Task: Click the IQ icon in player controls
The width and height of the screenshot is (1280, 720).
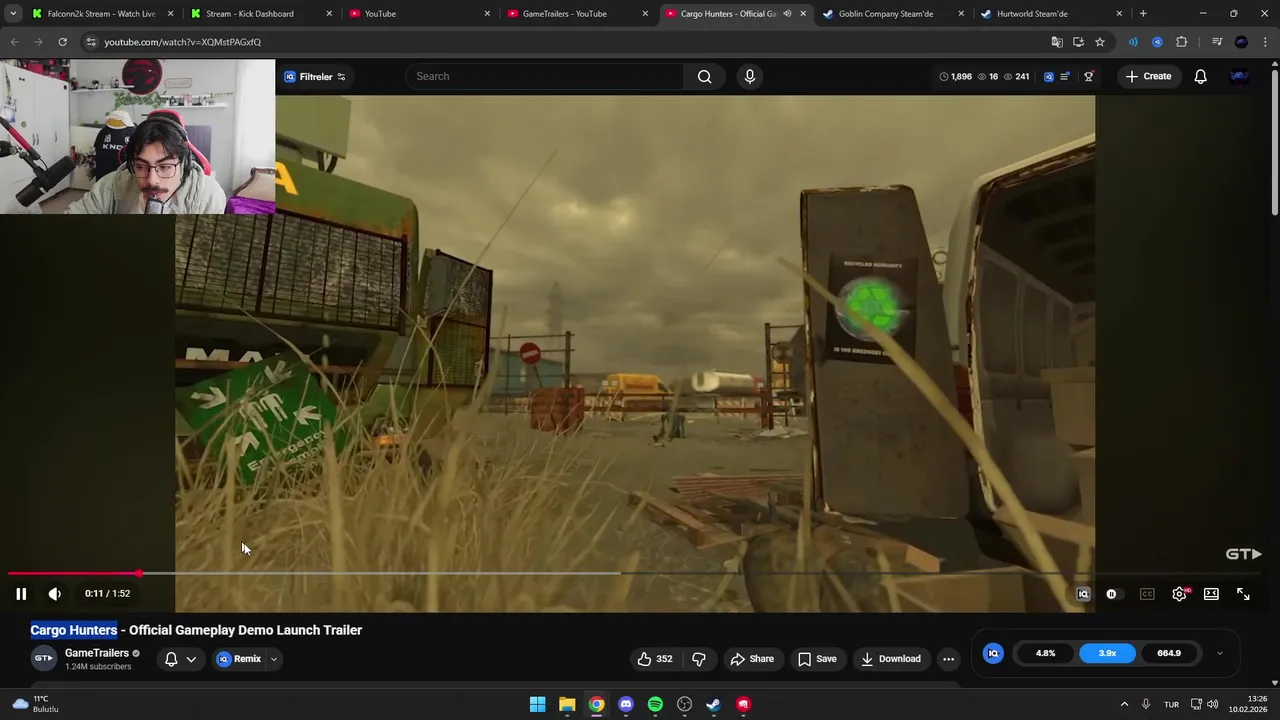Action: coord(1083,594)
